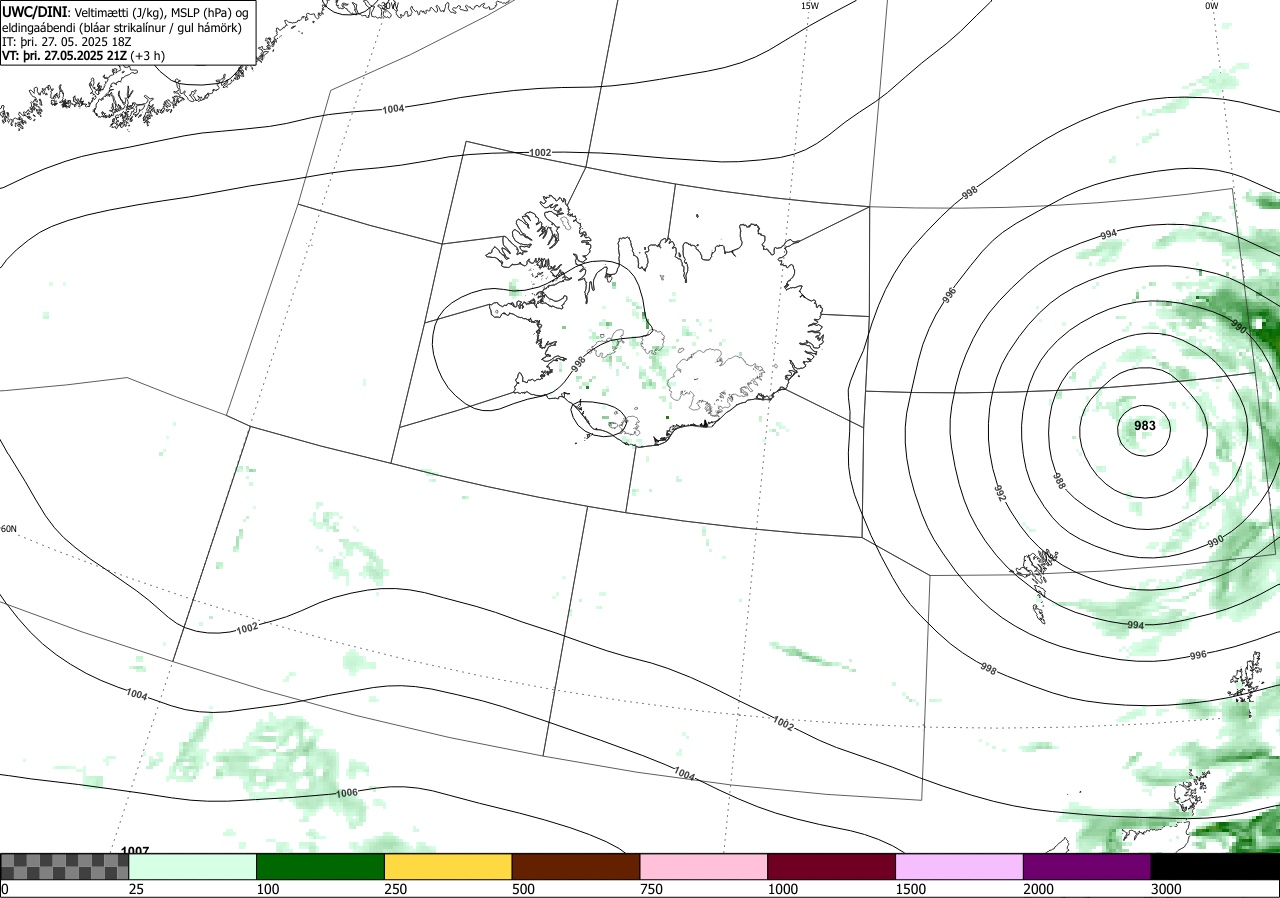Click the legend tick value 100
The image size is (1280, 898).
click(268, 889)
